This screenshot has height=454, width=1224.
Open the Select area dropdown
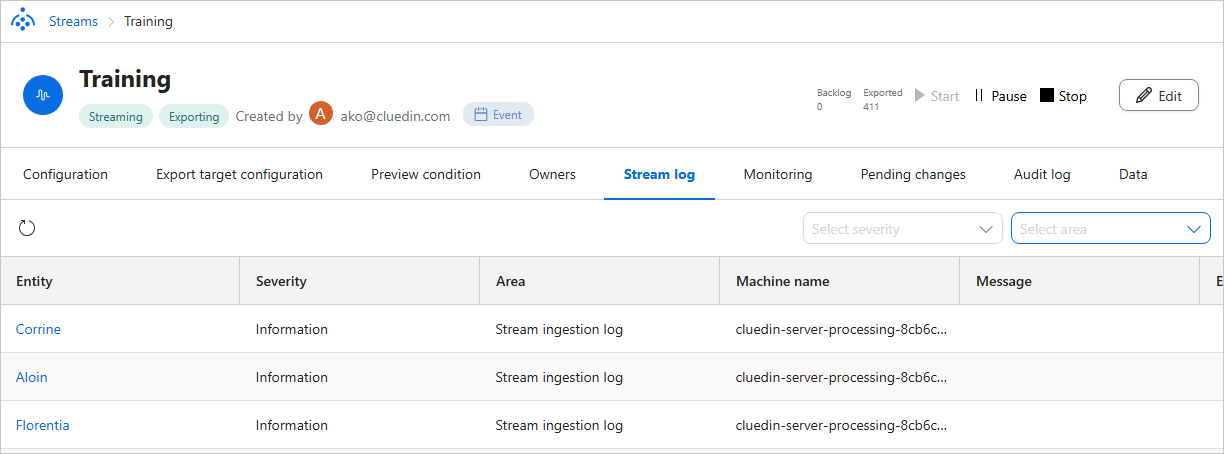(1111, 228)
